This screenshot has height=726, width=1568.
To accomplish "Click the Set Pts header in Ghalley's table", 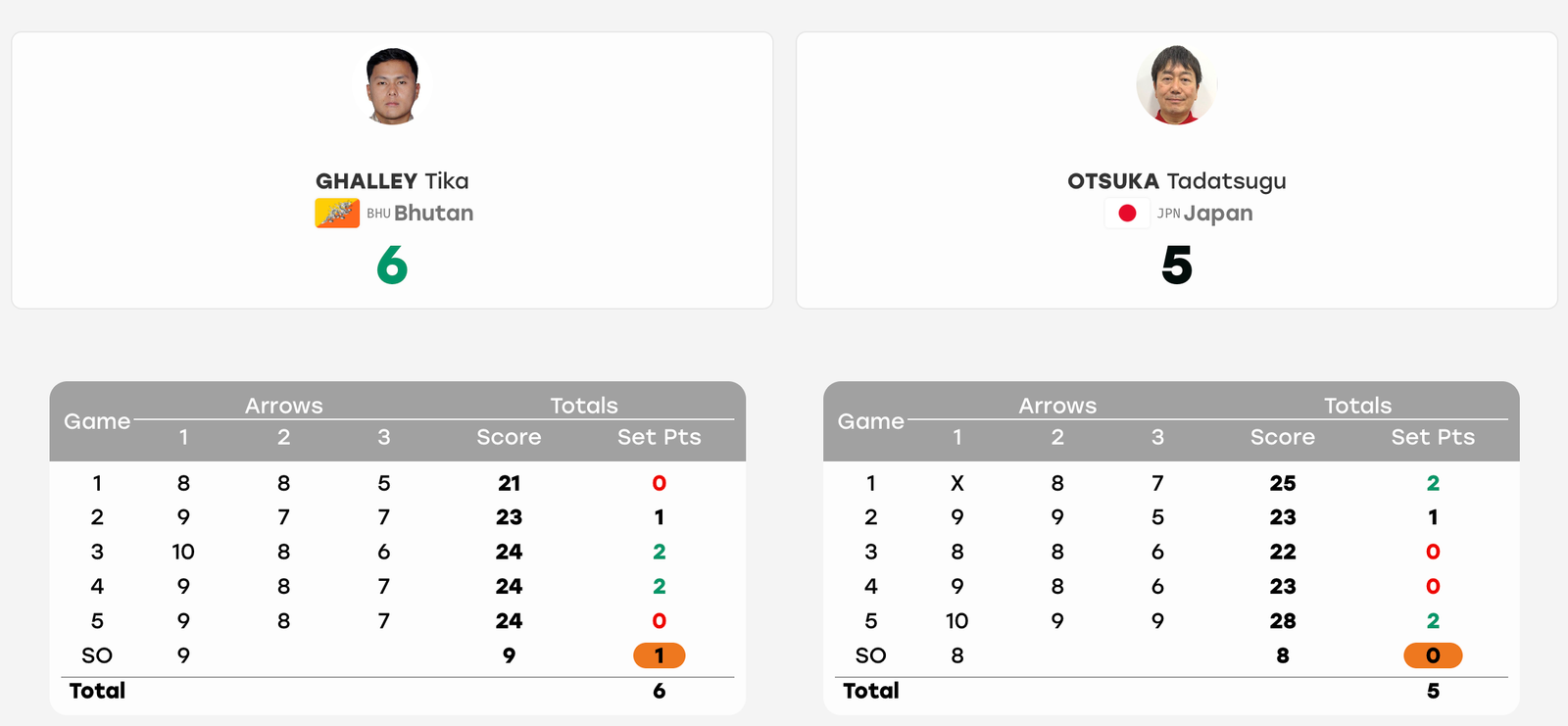I will 660,437.
